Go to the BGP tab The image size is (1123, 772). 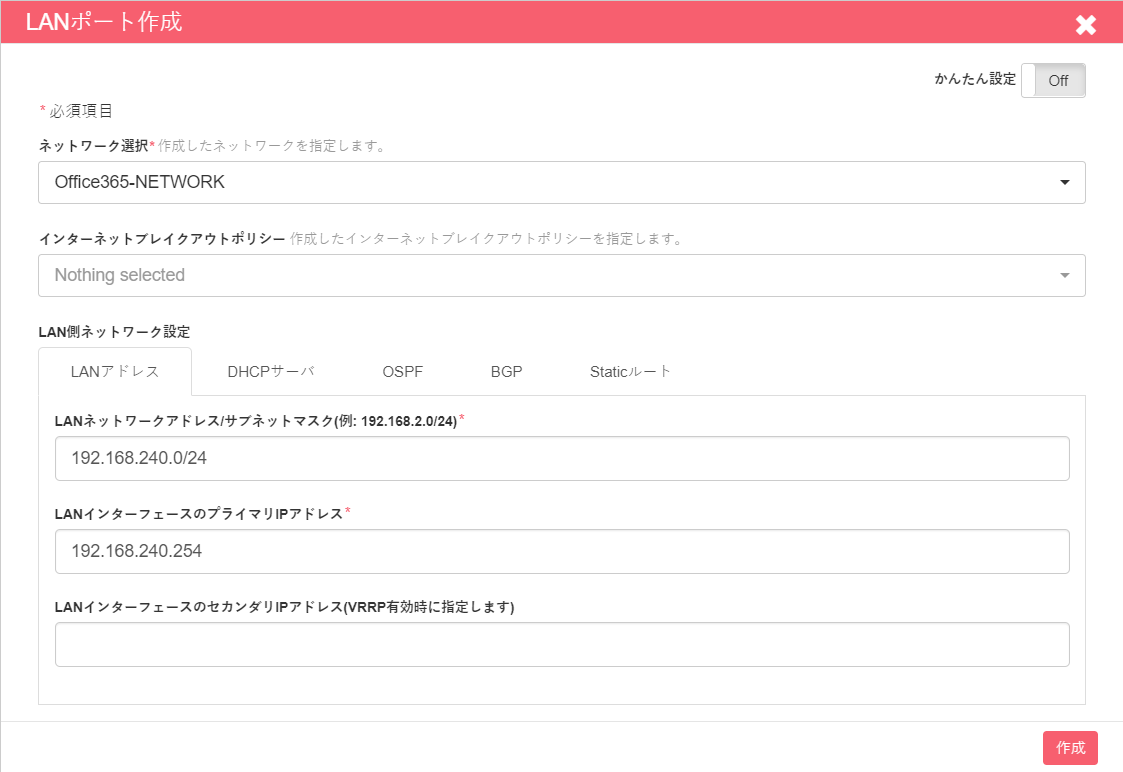506,371
